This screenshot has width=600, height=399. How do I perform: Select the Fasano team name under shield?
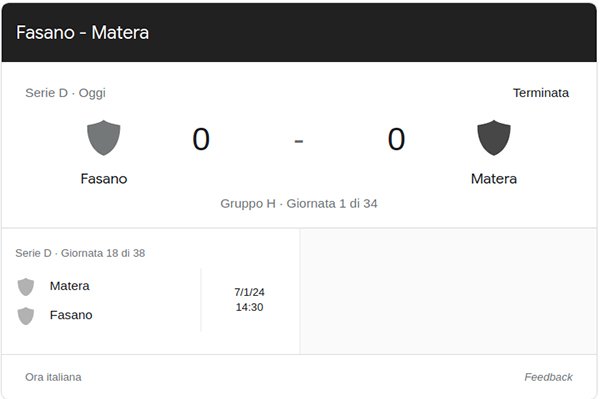104,179
